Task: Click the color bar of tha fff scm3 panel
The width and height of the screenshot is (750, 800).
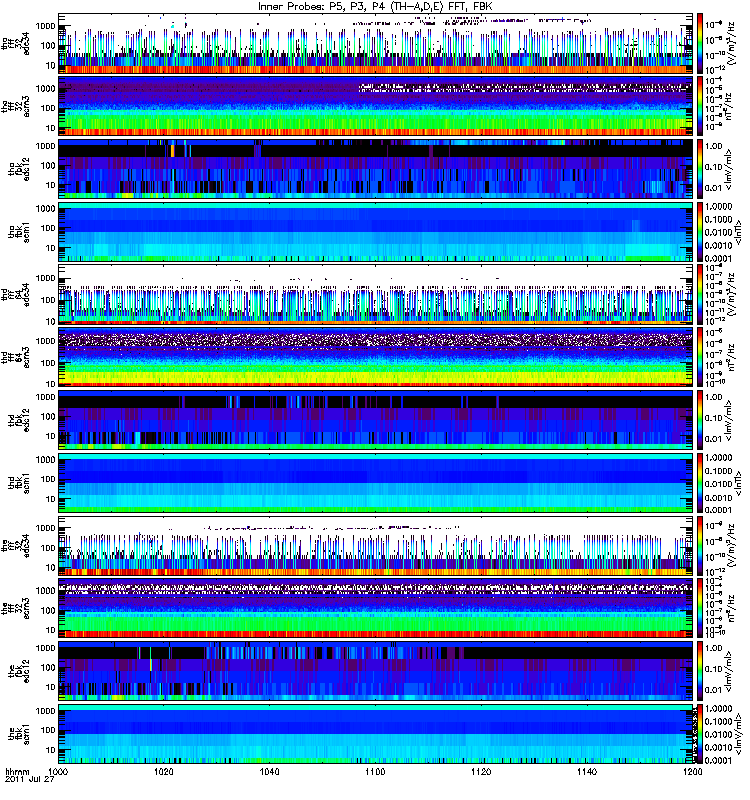Action: coord(700,106)
